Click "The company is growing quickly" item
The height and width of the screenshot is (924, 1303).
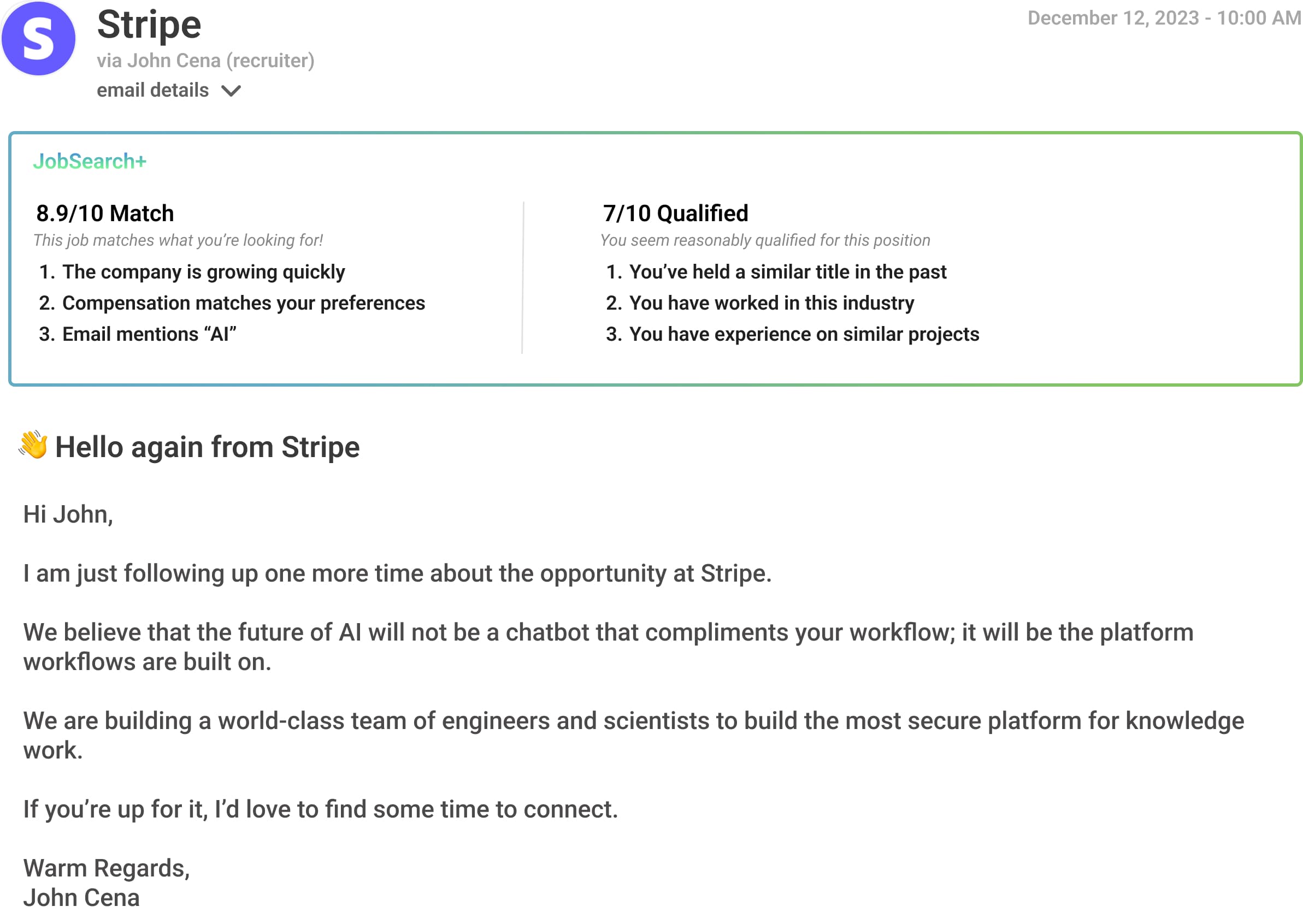tap(203, 272)
